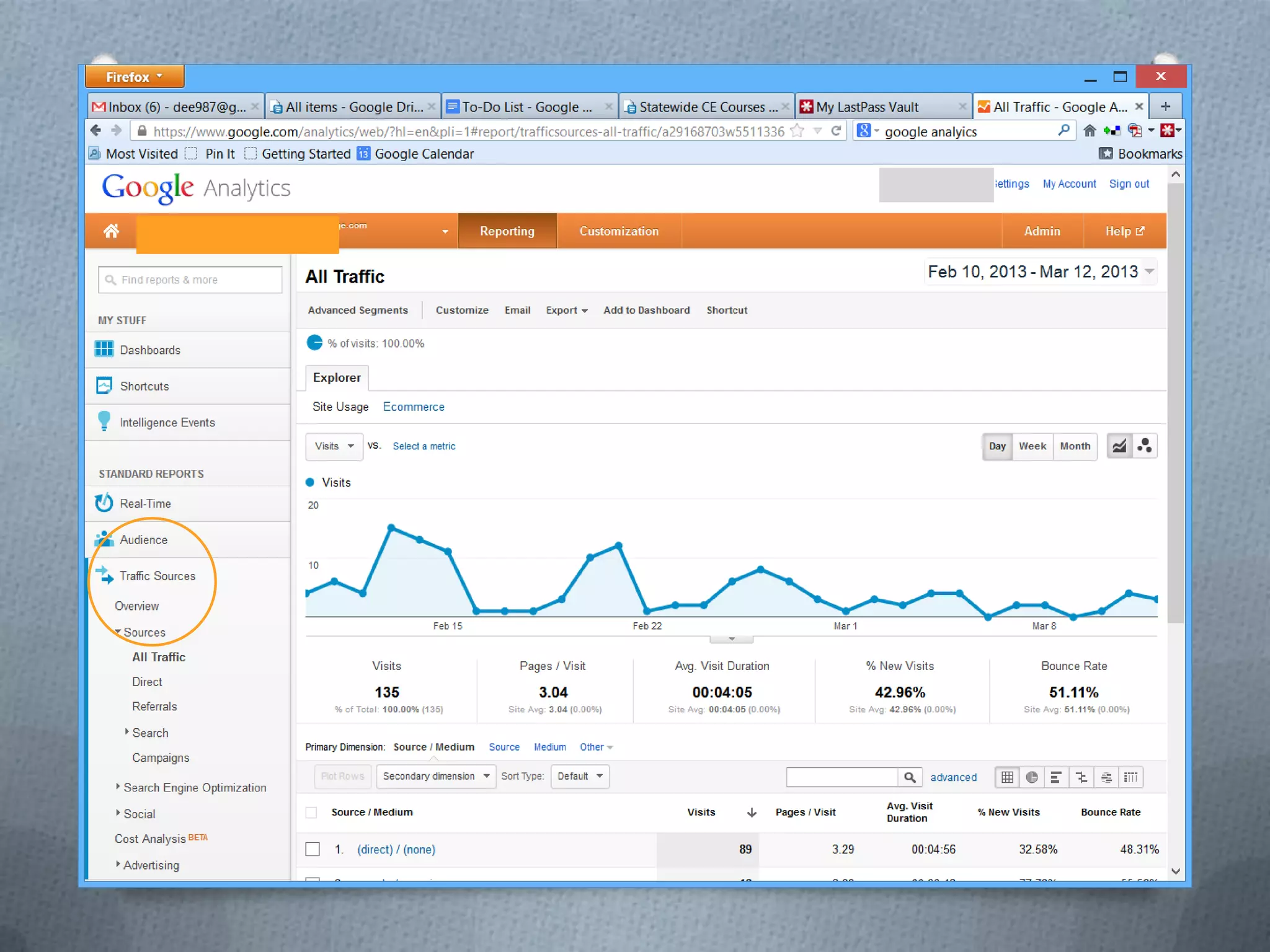This screenshot has width=1270, height=952.
Task: Collapse the Sources section
Action: (x=118, y=632)
